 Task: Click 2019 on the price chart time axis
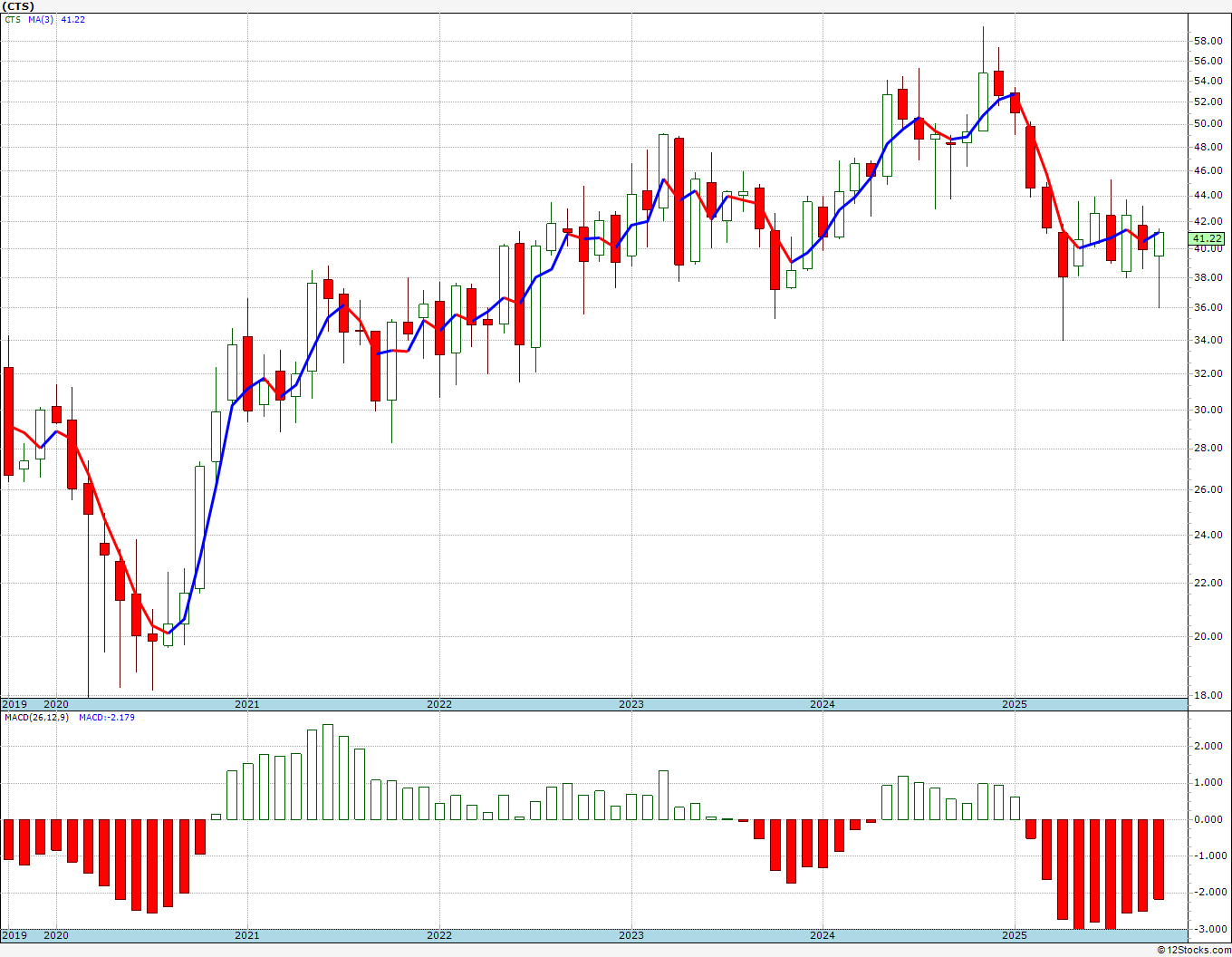14,704
